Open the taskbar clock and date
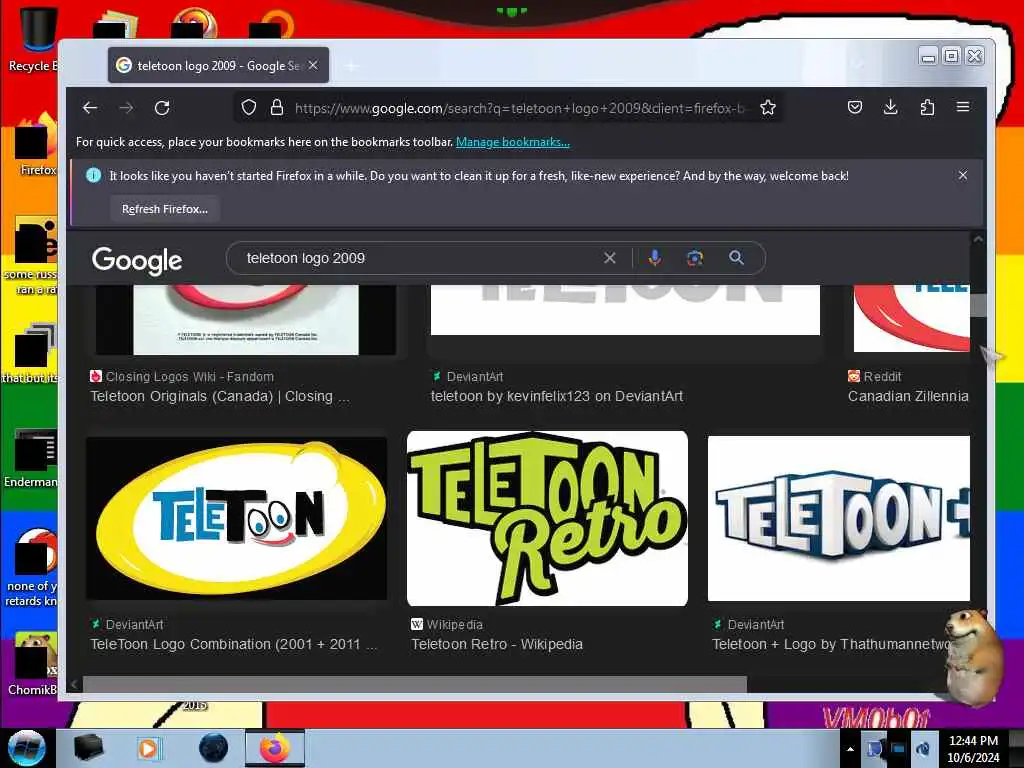The height and width of the screenshot is (768, 1024). click(973, 749)
